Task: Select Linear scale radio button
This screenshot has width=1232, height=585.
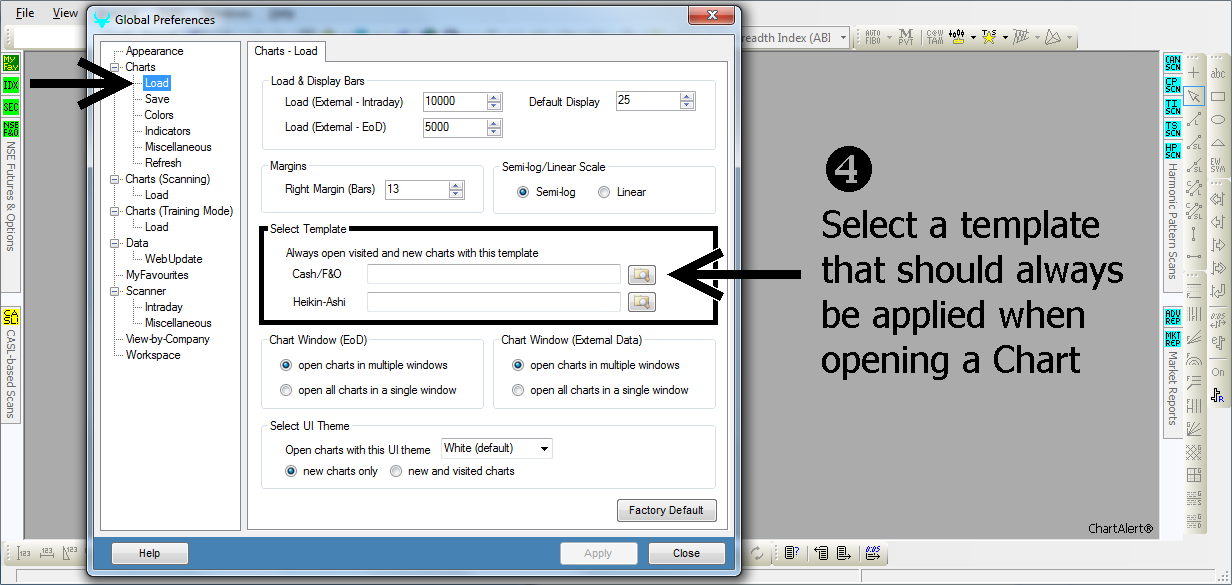Action: pyautogui.click(x=603, y=192)
